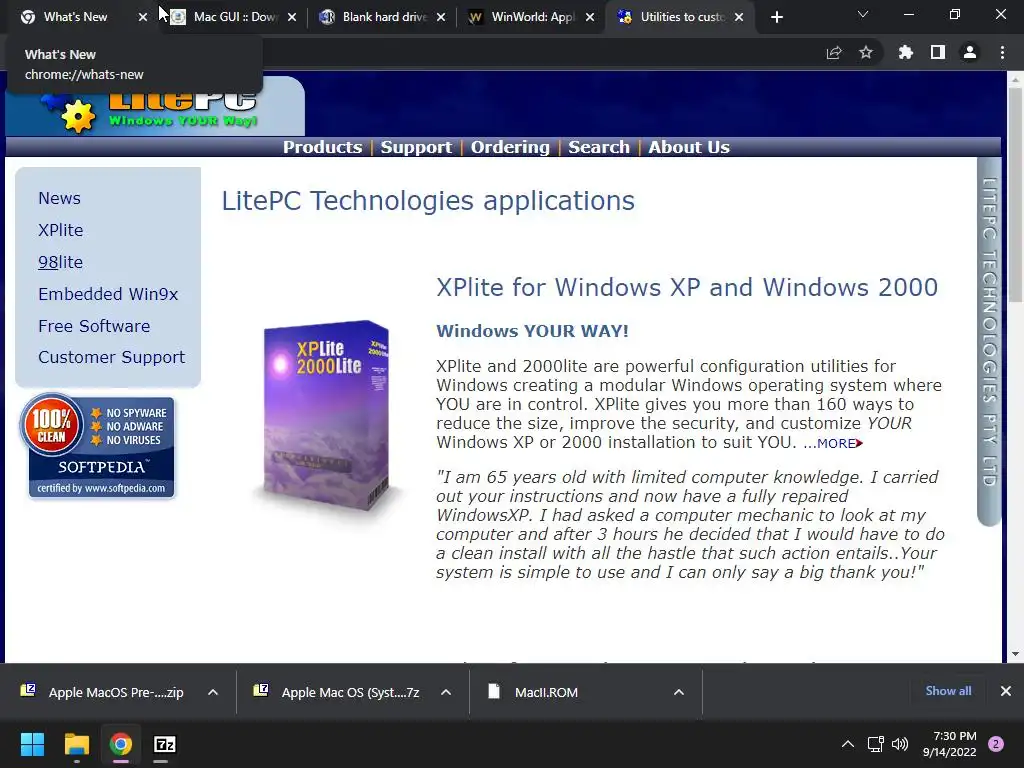Click the network tray icon

876,744
